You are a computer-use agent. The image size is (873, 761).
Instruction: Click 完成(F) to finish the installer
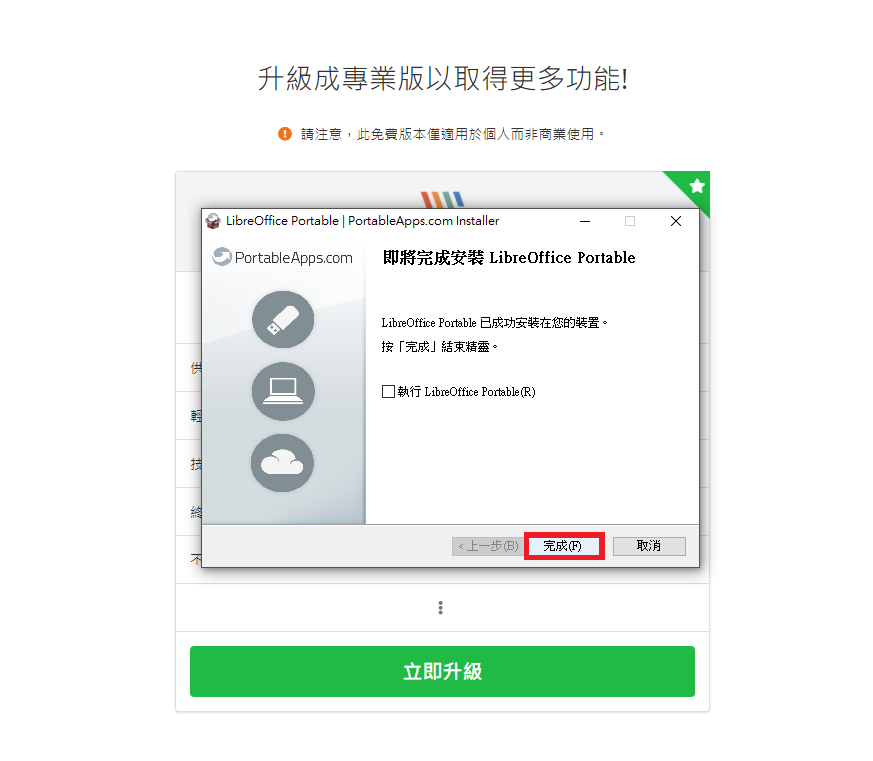pos(563,546)
